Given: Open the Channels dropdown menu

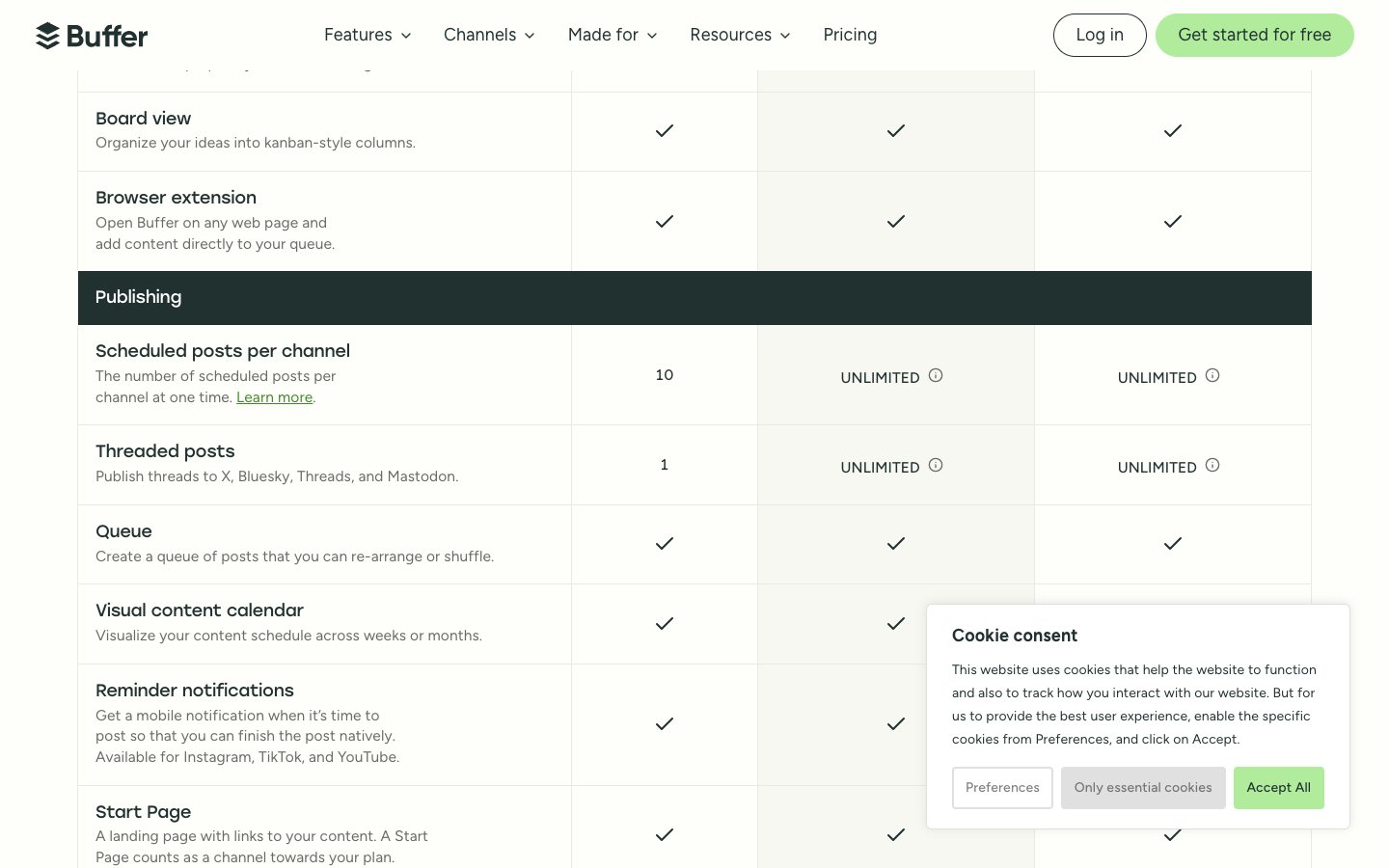Looking at the screenshot, I should pos(489,35).
